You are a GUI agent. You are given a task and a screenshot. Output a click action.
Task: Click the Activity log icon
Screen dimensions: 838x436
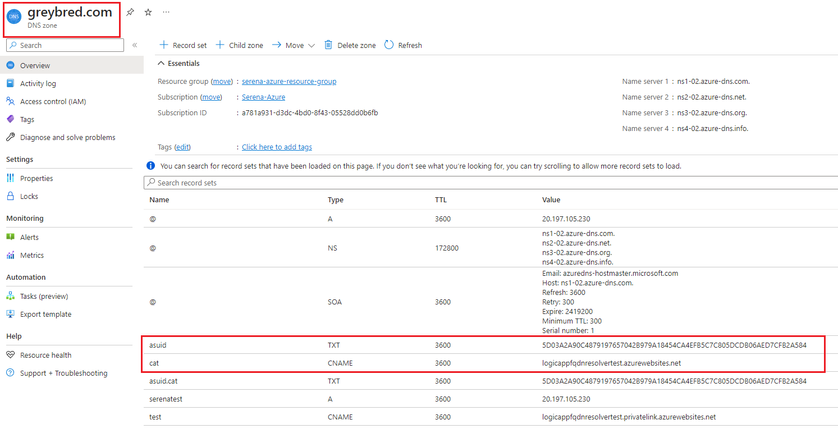(10, 83)
